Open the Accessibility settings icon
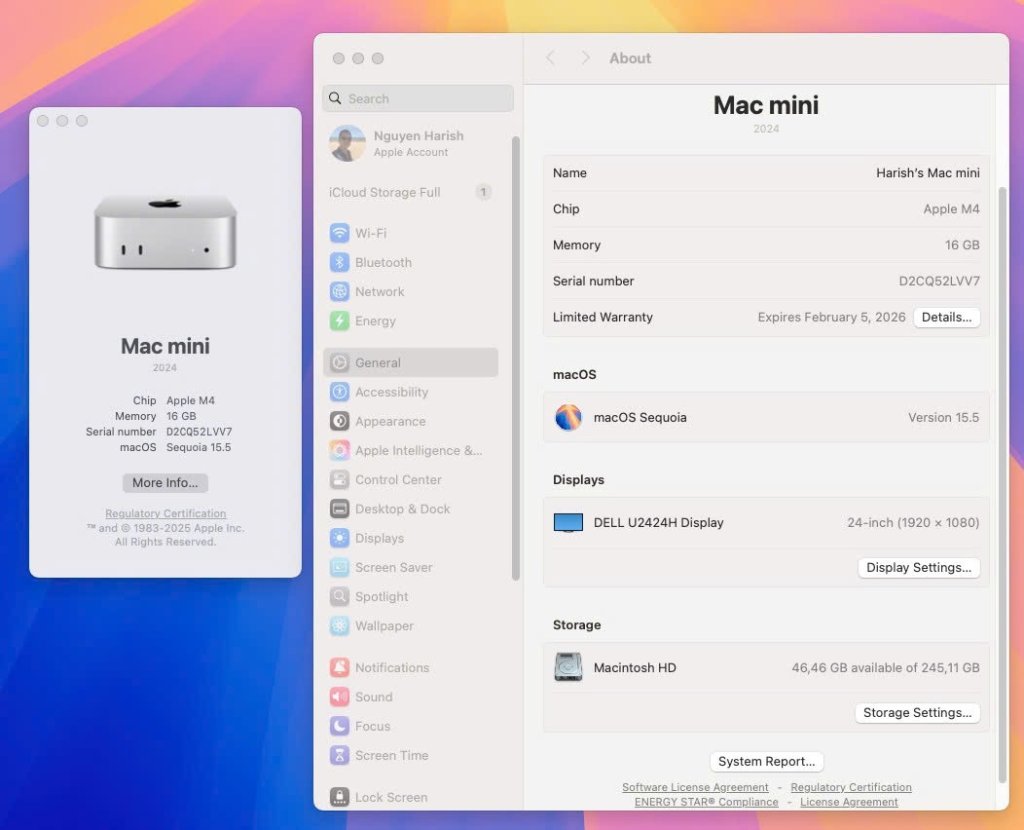Screen dimensions: 1024x830 (x=340, y=392)
